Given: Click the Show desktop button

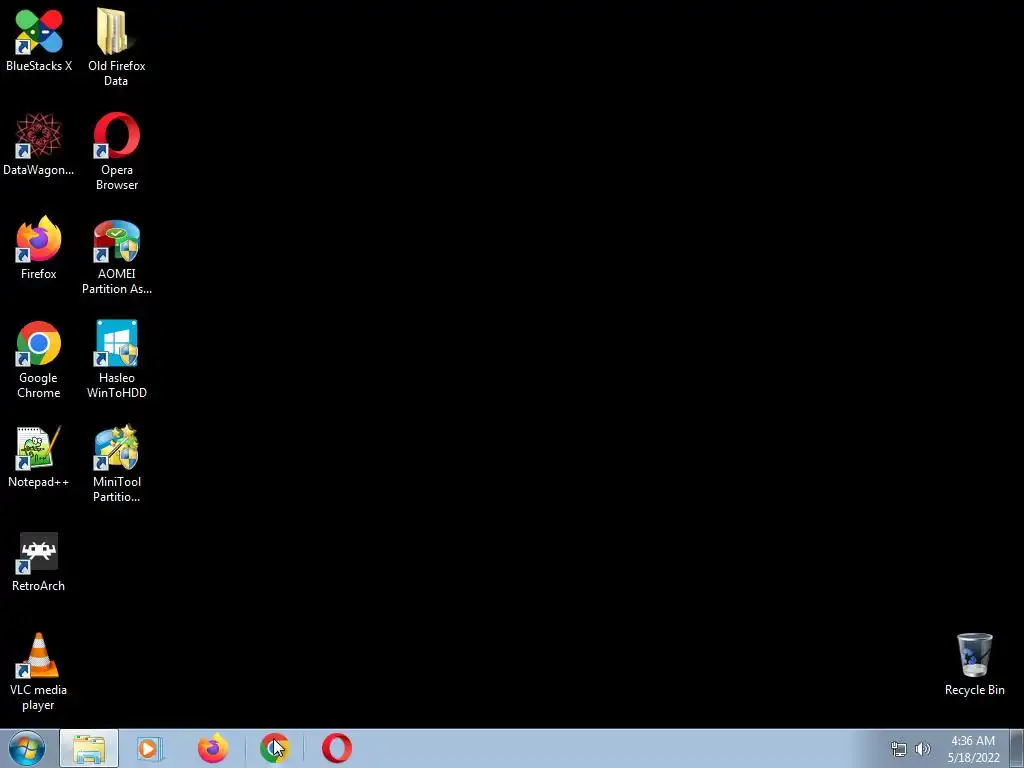Looking at the screenshot, I should [1017, 748].
